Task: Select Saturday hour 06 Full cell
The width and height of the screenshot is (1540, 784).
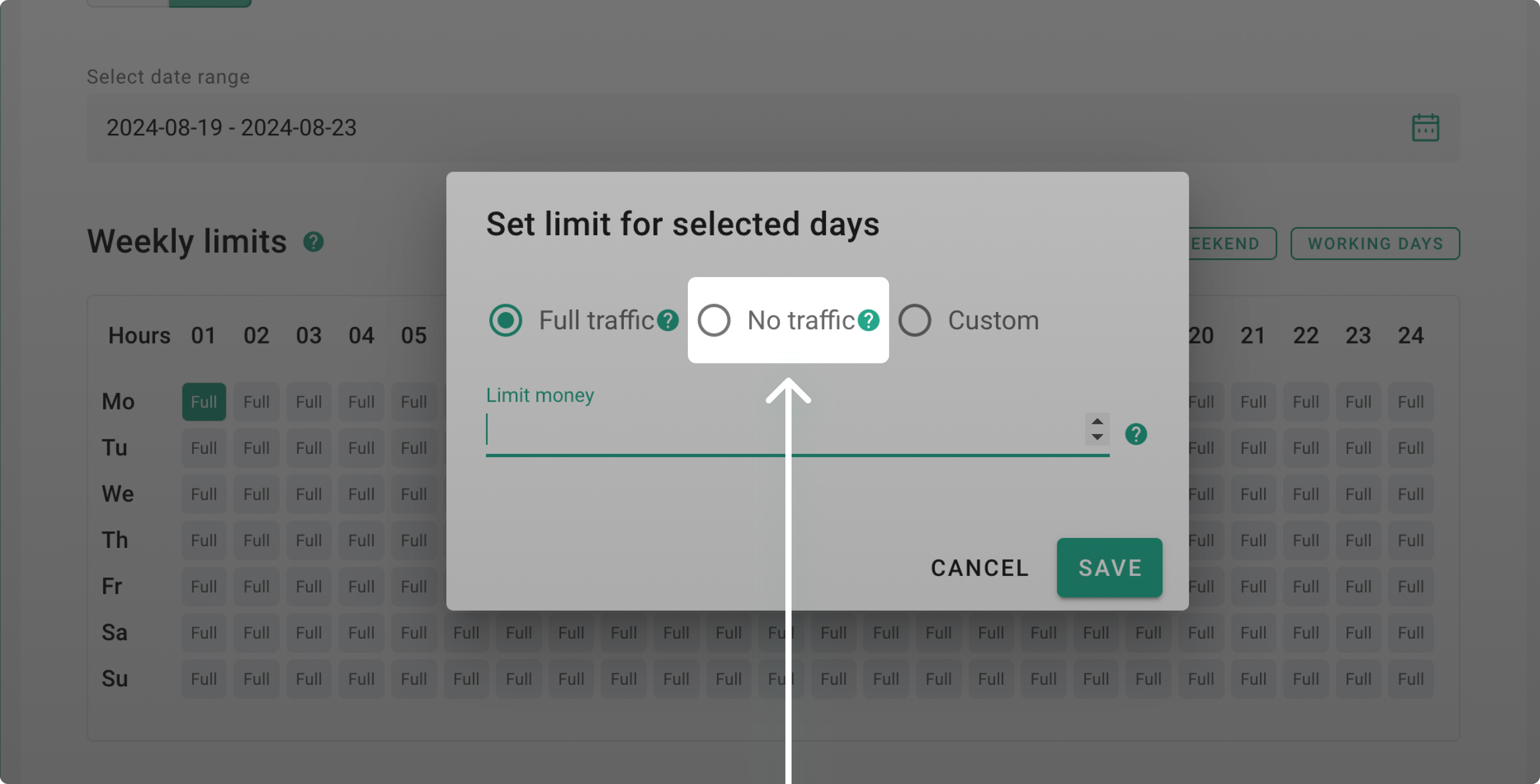Action: coord(466,633)
